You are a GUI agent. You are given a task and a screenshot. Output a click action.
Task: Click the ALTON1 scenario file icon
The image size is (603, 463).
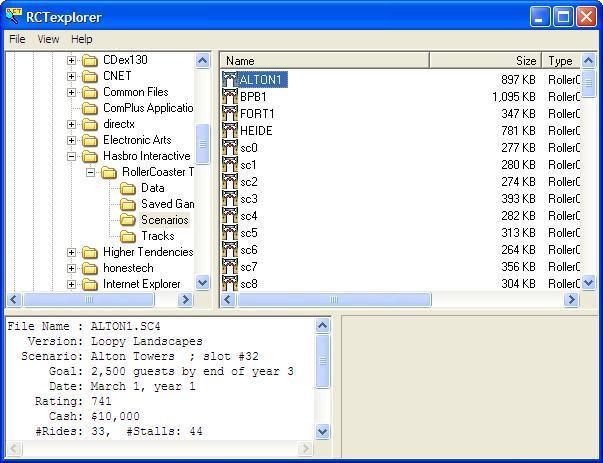tap(230, 80)
